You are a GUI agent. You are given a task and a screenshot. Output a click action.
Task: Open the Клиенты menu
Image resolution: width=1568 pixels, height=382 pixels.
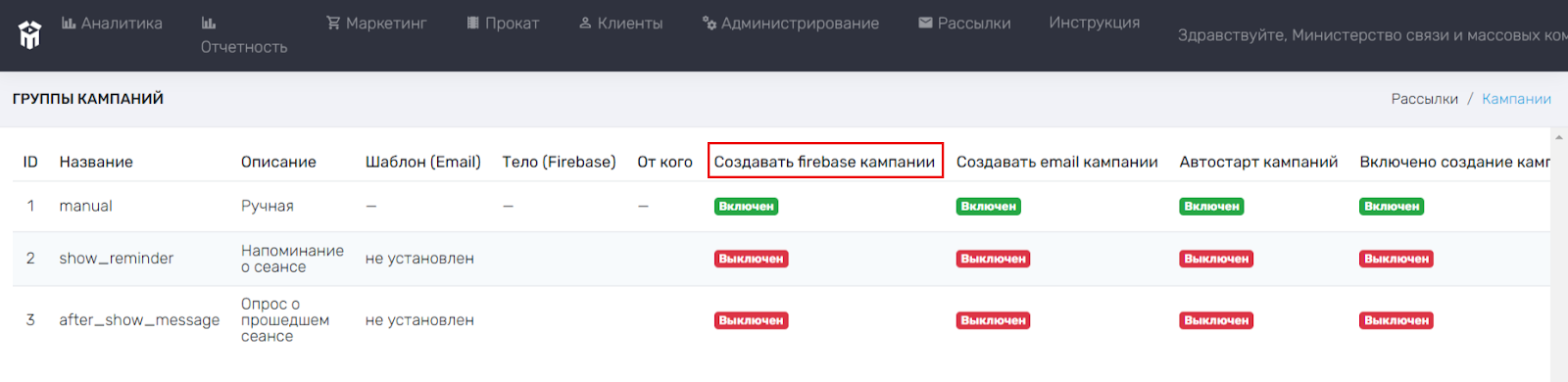(x=620, y=23)
